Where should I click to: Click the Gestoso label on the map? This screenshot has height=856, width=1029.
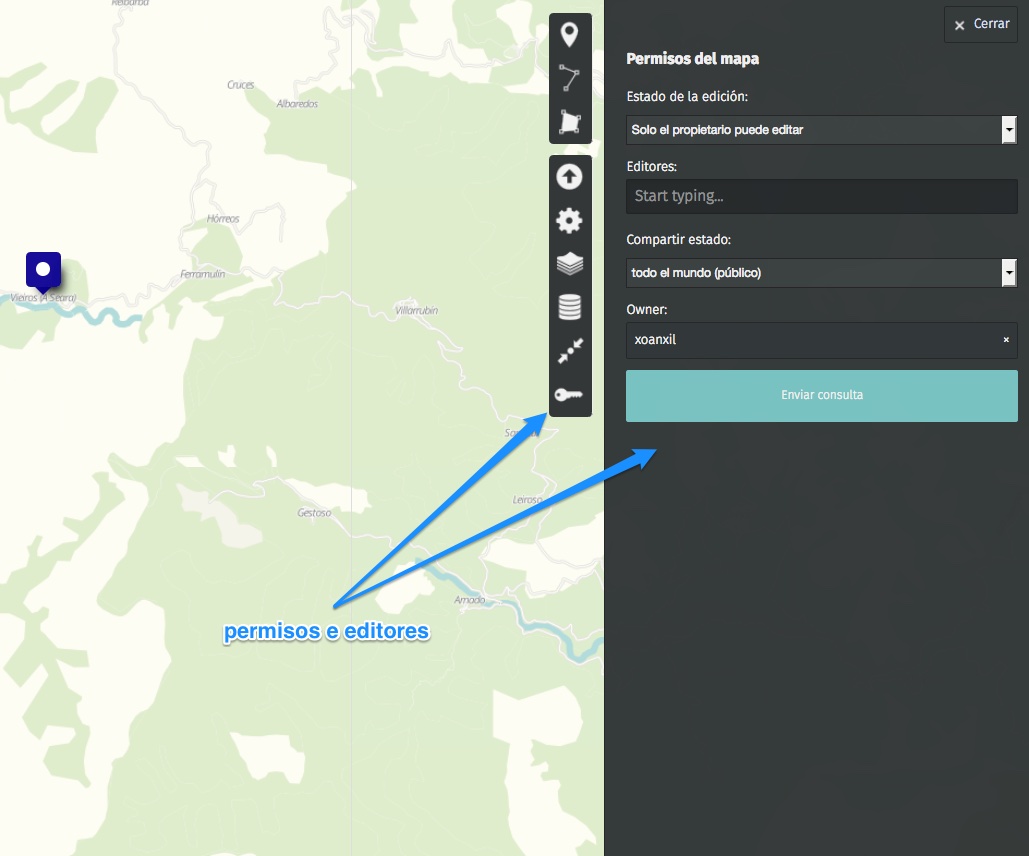(314, 513)
